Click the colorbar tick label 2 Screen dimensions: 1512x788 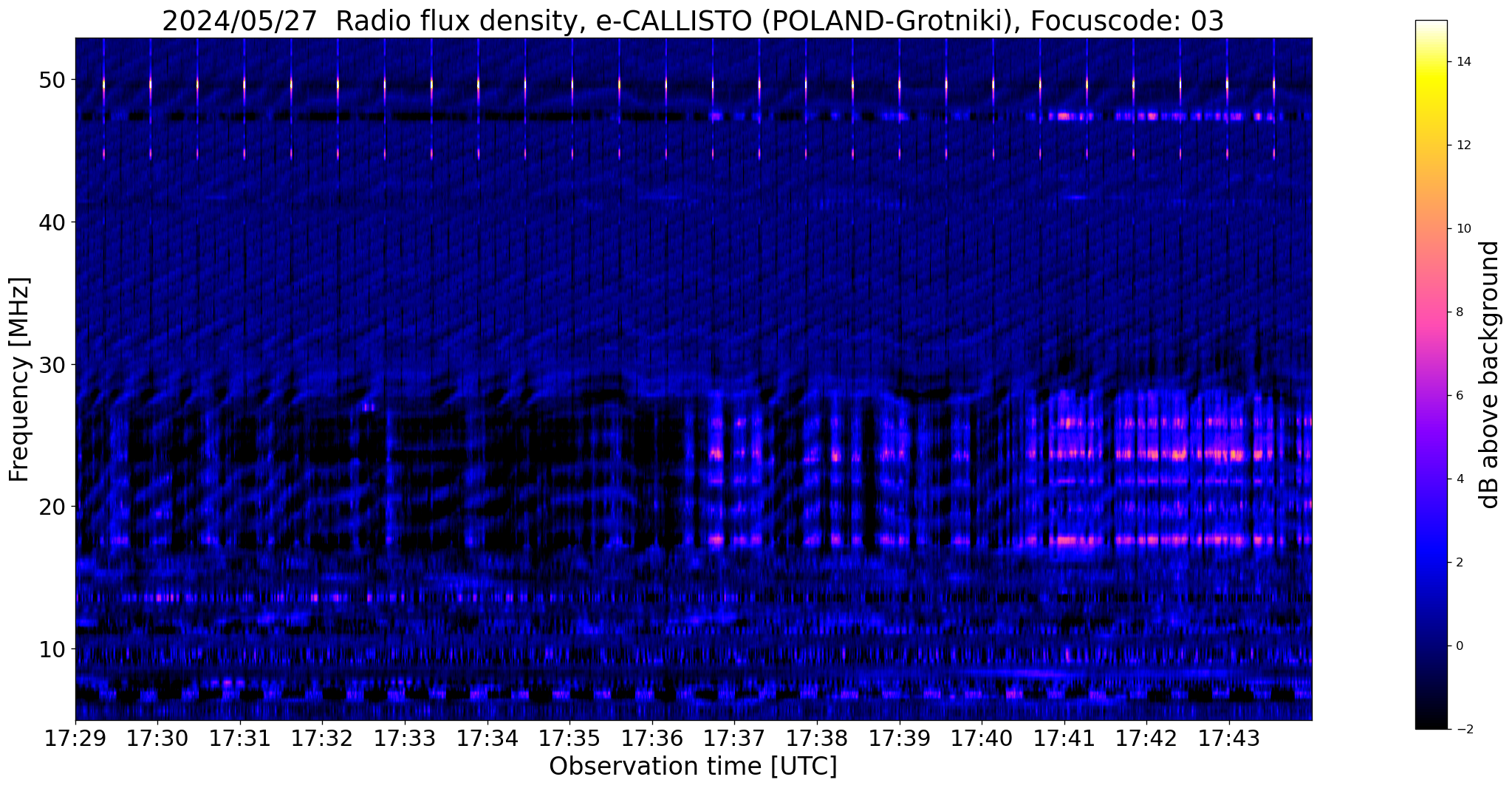1460,563
